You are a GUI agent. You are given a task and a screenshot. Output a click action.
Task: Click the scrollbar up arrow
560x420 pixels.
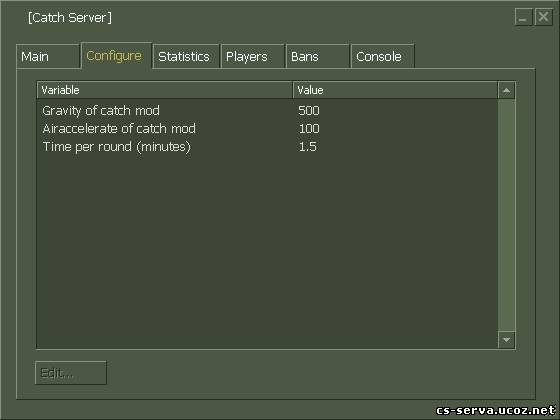[506, 90]
